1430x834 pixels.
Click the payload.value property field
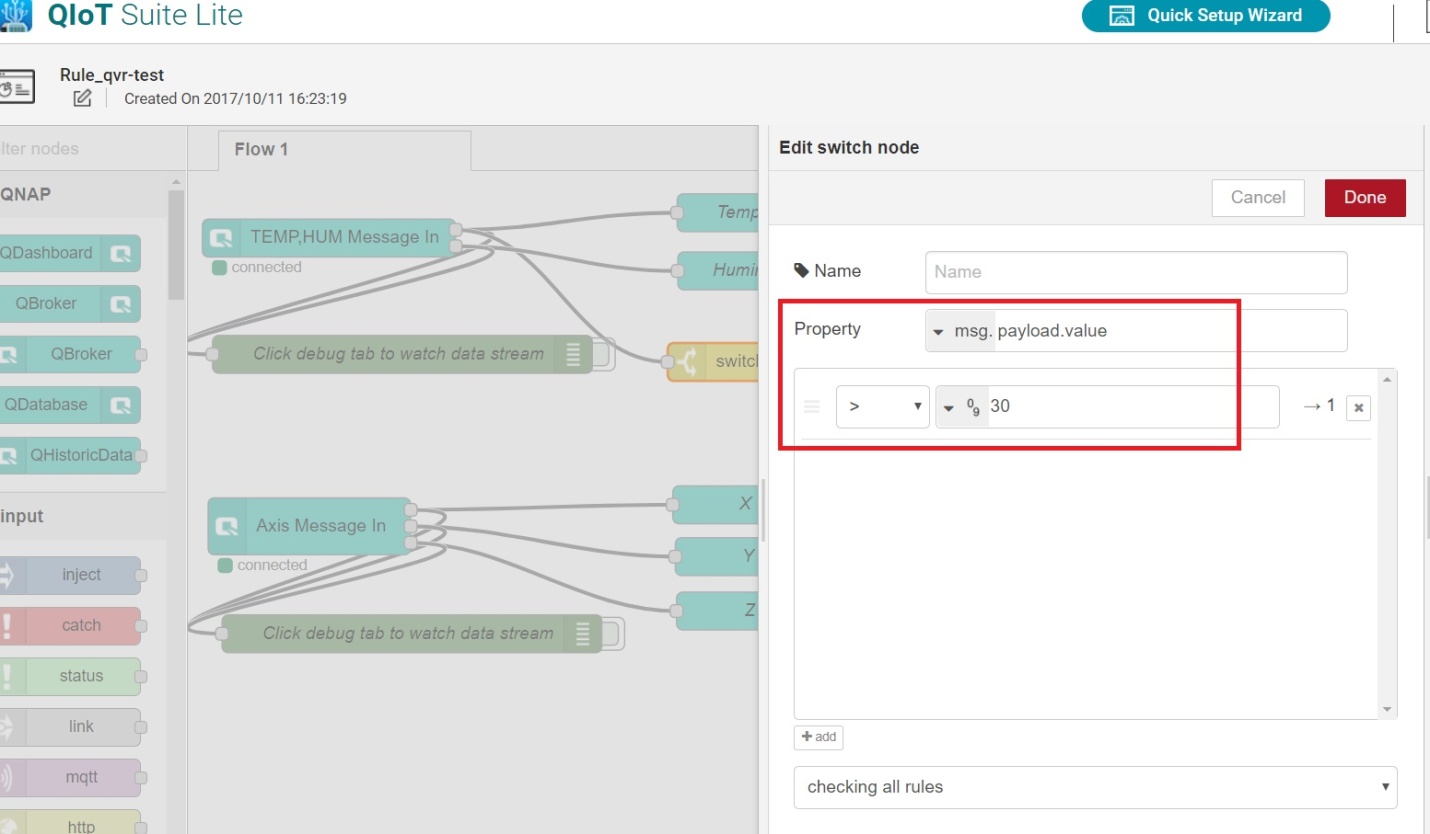click(x=1170, y=331)
